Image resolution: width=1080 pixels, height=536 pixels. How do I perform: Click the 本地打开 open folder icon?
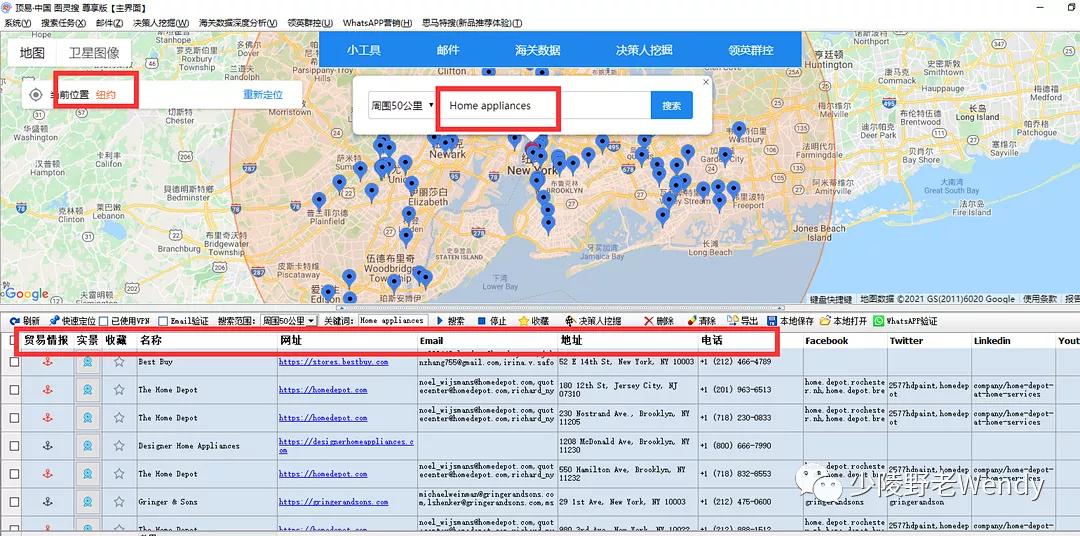826,321
